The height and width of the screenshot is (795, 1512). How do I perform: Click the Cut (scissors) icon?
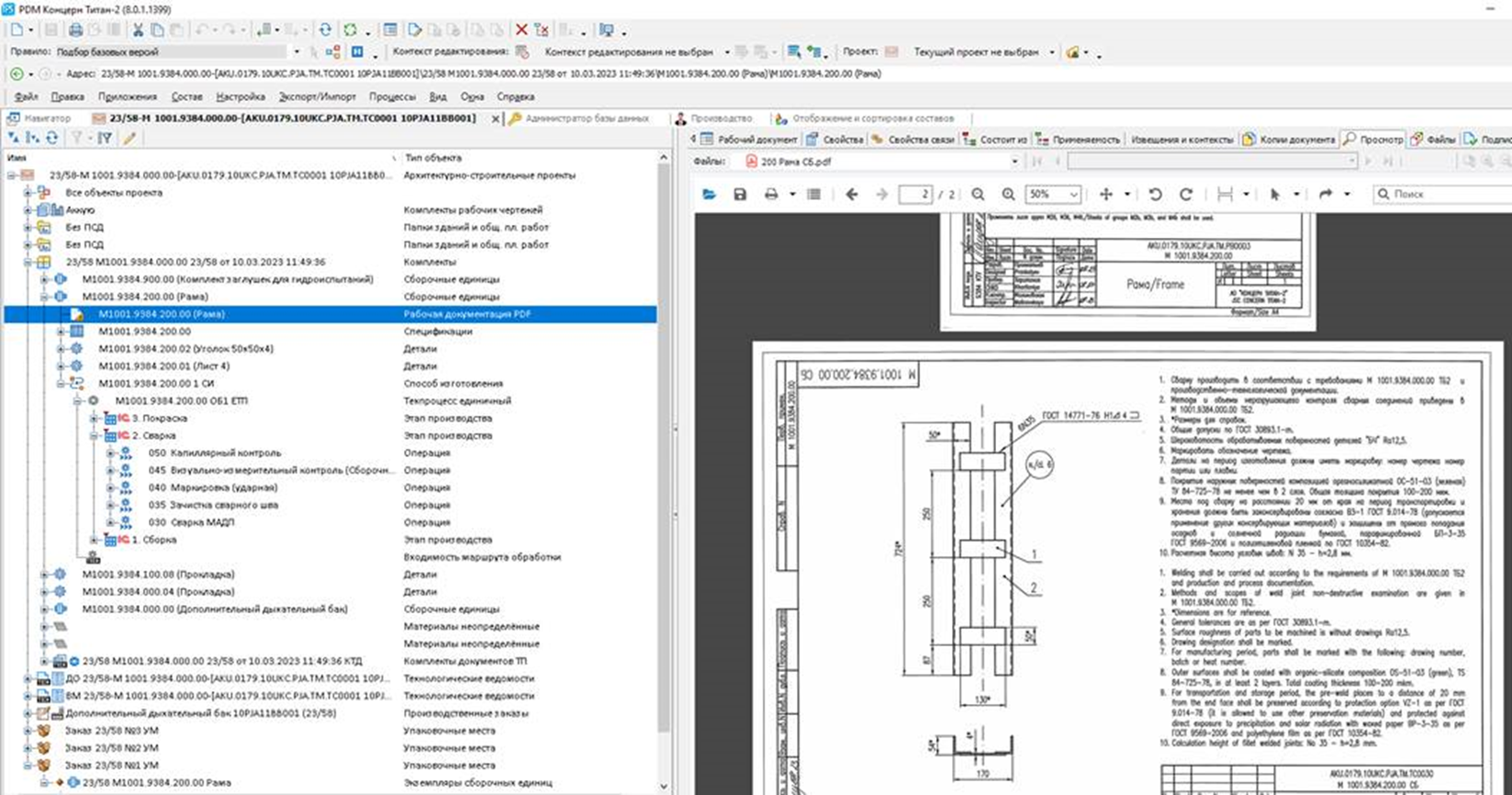(x=138, y=30)
